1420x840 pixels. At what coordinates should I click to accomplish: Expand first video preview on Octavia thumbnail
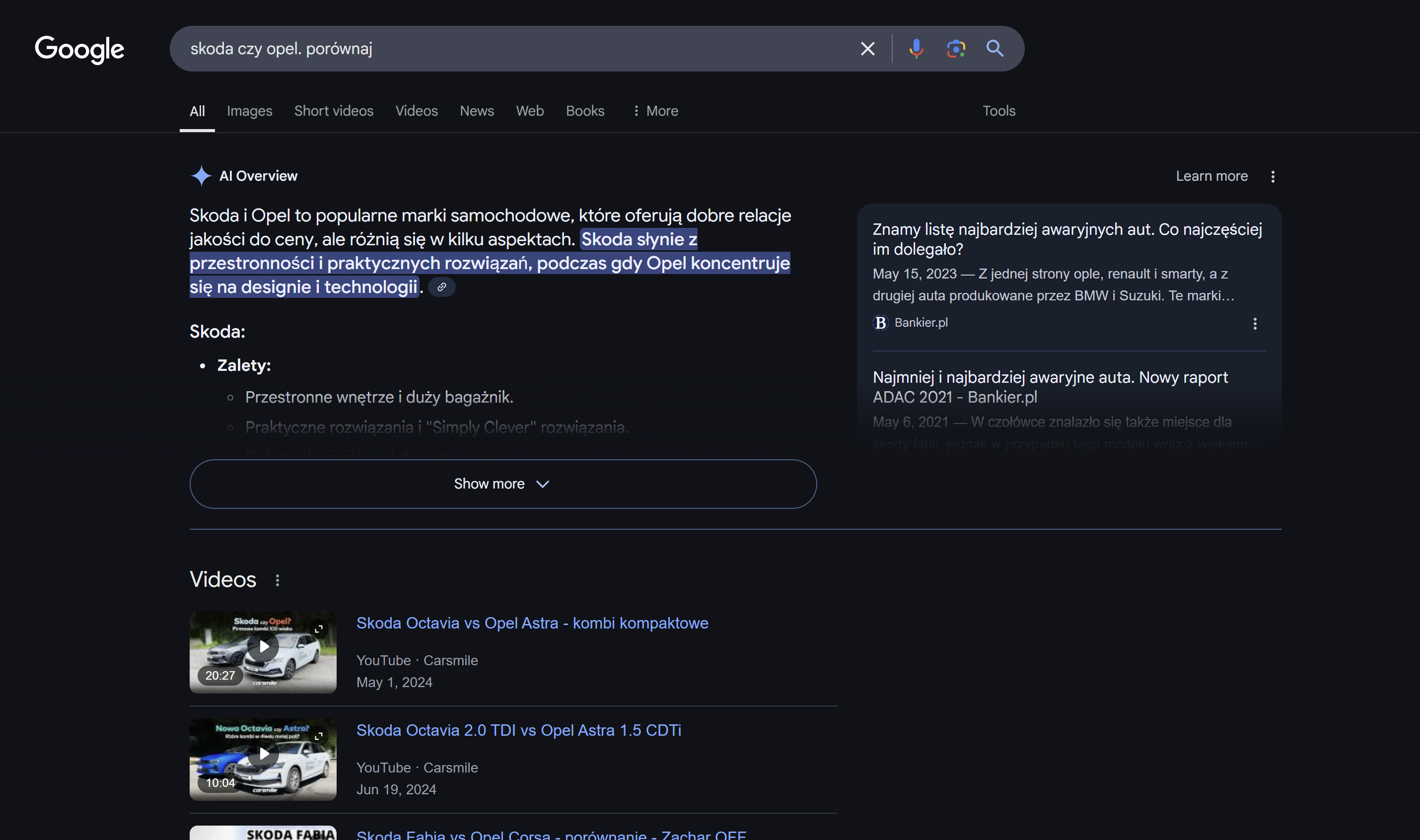(319, 629)
